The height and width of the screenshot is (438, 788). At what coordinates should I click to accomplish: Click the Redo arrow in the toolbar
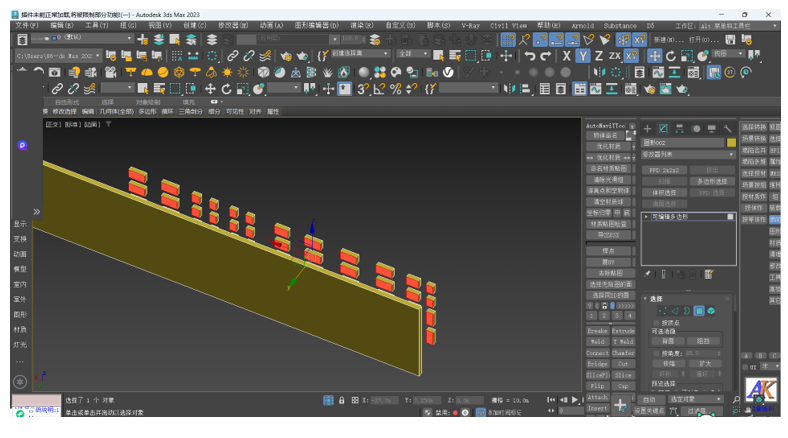(x=546, y=57)
